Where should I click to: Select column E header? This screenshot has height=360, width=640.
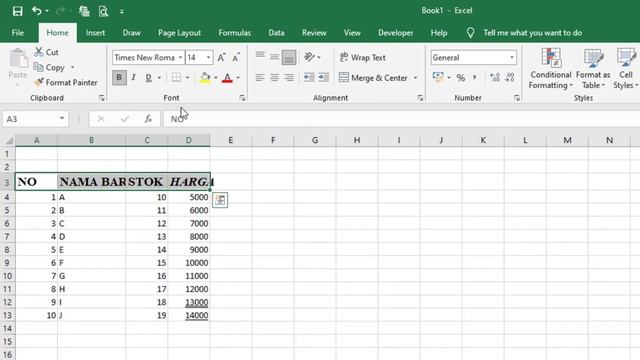[231, 140]
